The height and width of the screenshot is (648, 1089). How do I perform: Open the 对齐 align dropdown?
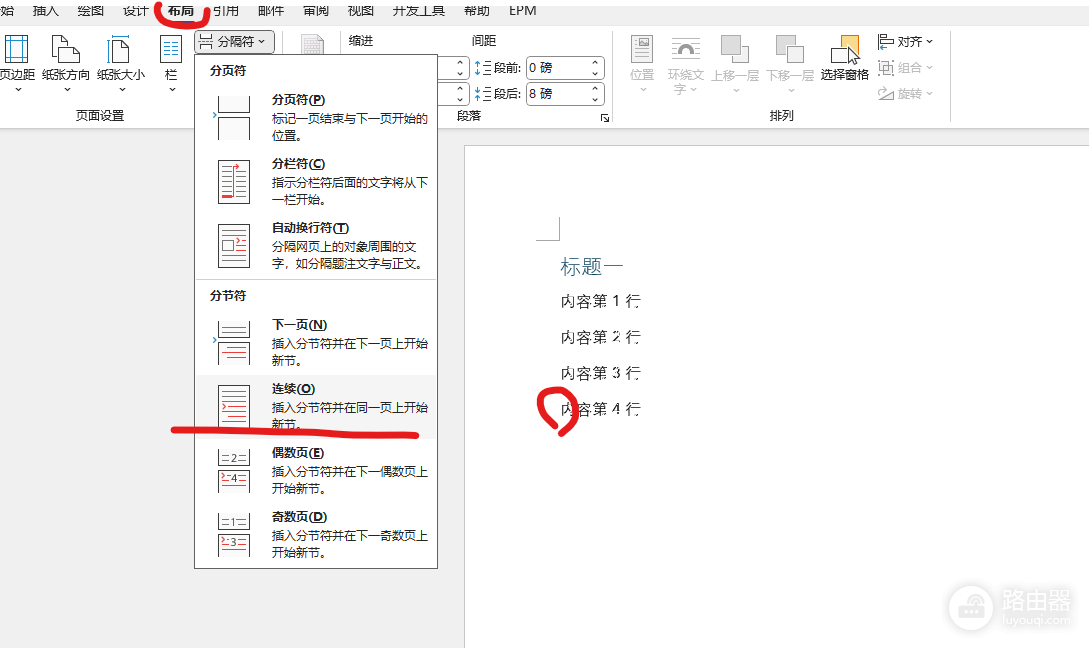click(905, 42)
